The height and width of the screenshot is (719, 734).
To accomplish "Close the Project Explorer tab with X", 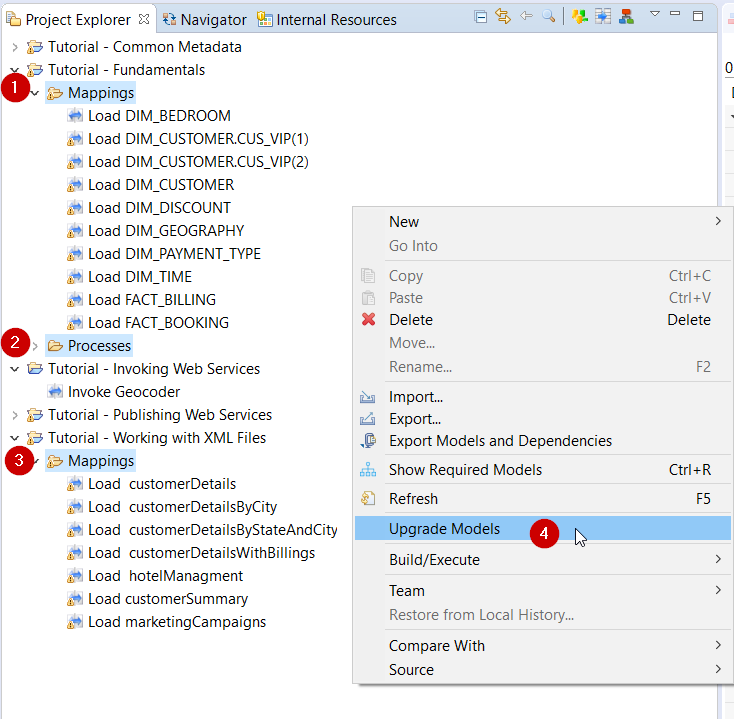I will [144, 19].
